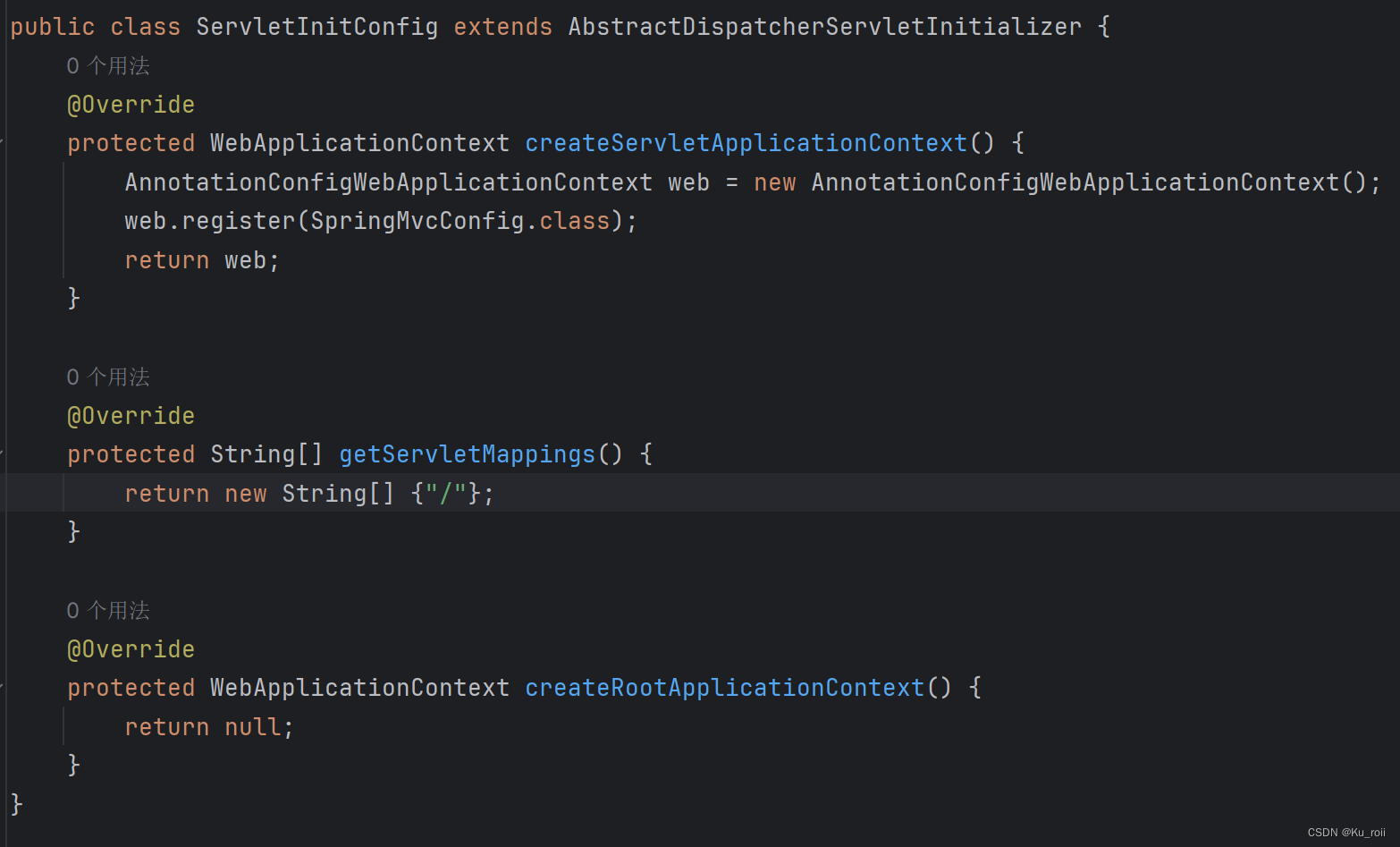The image size is (1400, 847).
Task: Open usages hint above createRootApplicationContext
Action: tap(108, 611)
